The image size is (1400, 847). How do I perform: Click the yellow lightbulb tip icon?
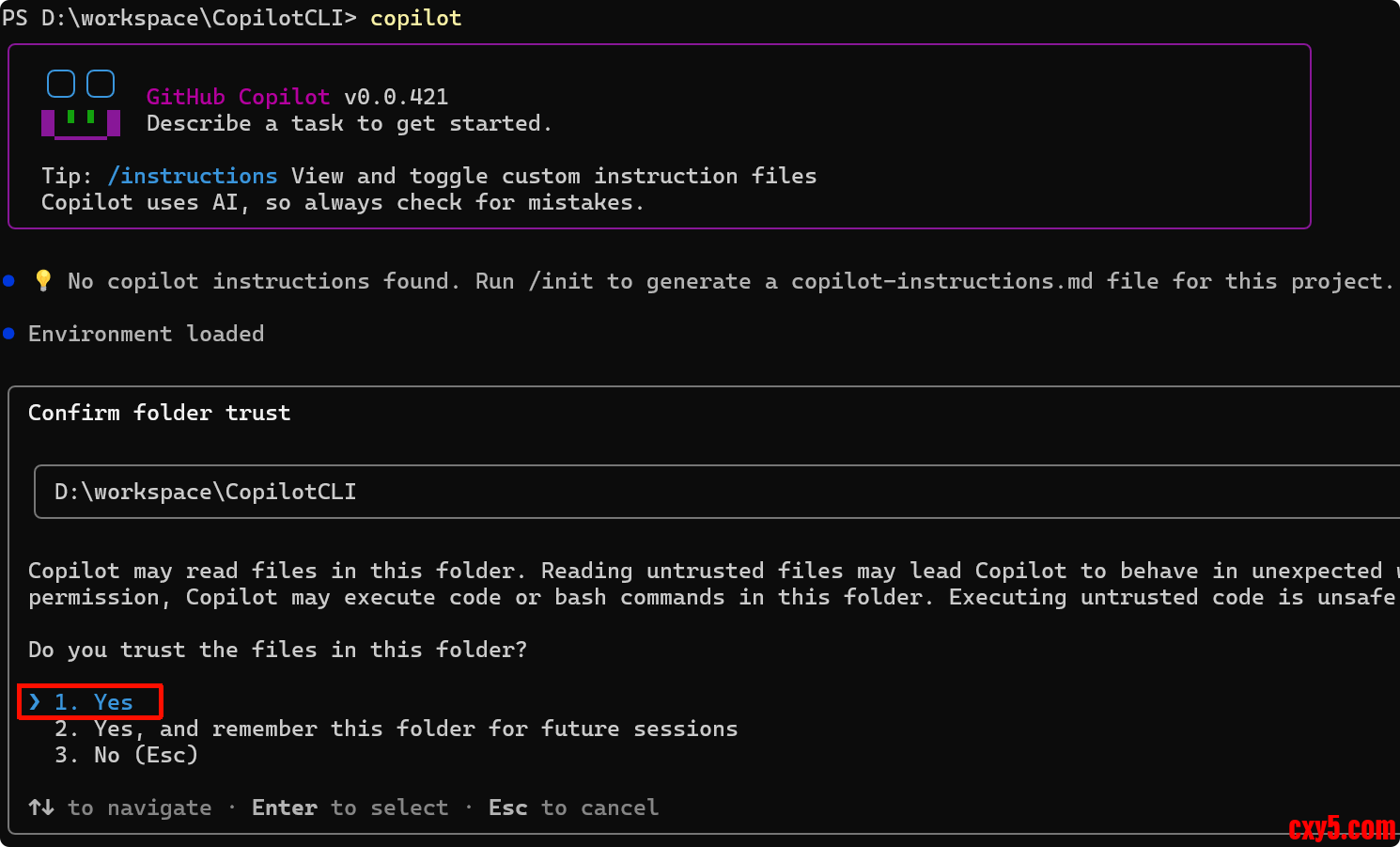[43, 280]
